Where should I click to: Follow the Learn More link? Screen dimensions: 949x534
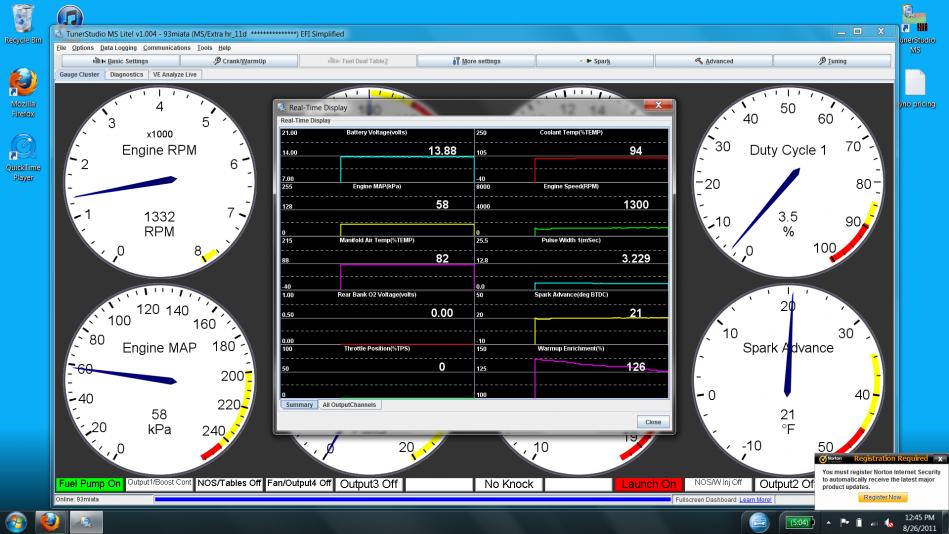tap(755, 499)
